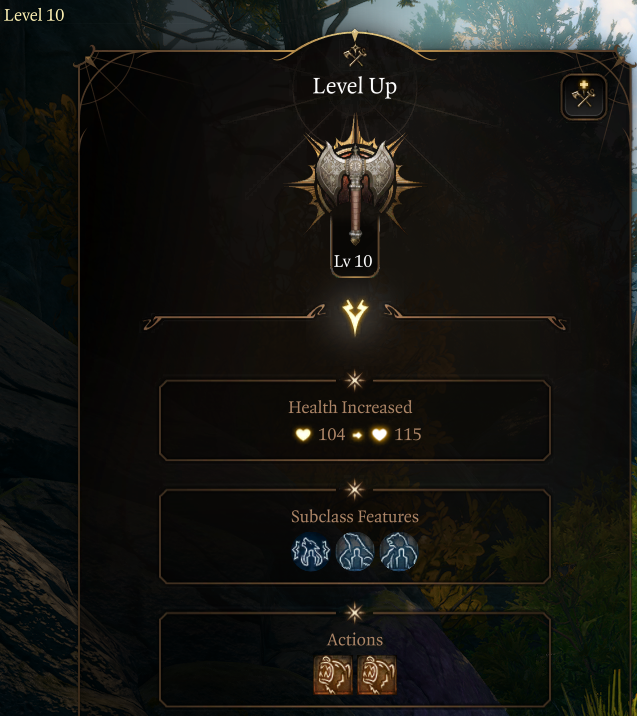The image size is (637, 716).
Task: Click the add multiclass button with plus sign
Action: [584, 97]
